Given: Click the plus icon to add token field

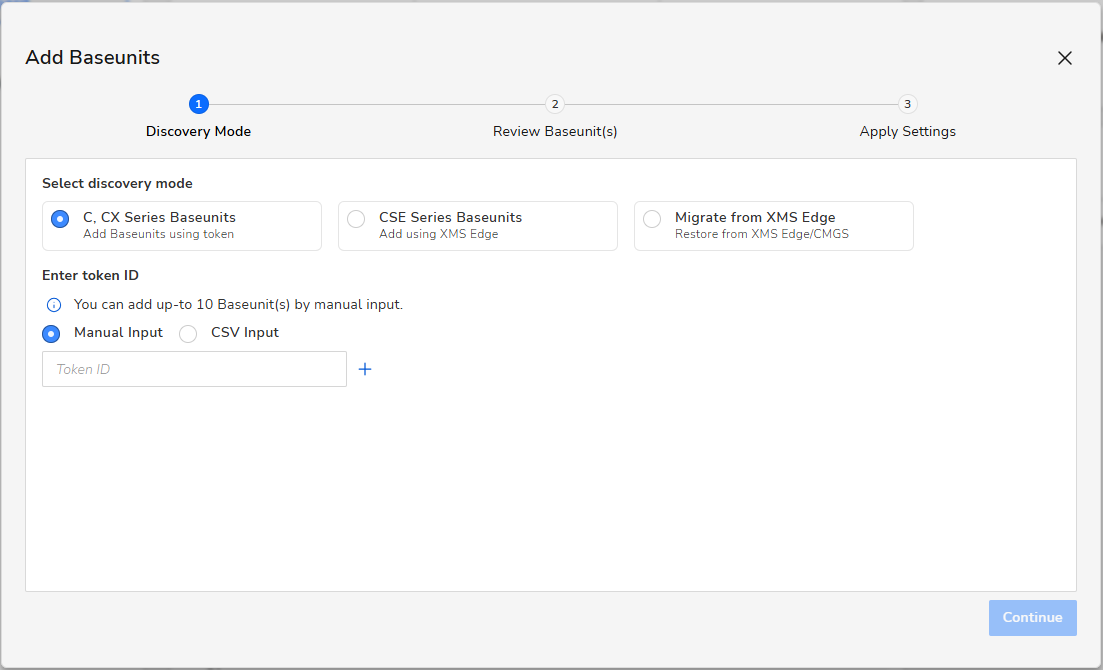Looking at the screenshot, I should tap(365, 369).
